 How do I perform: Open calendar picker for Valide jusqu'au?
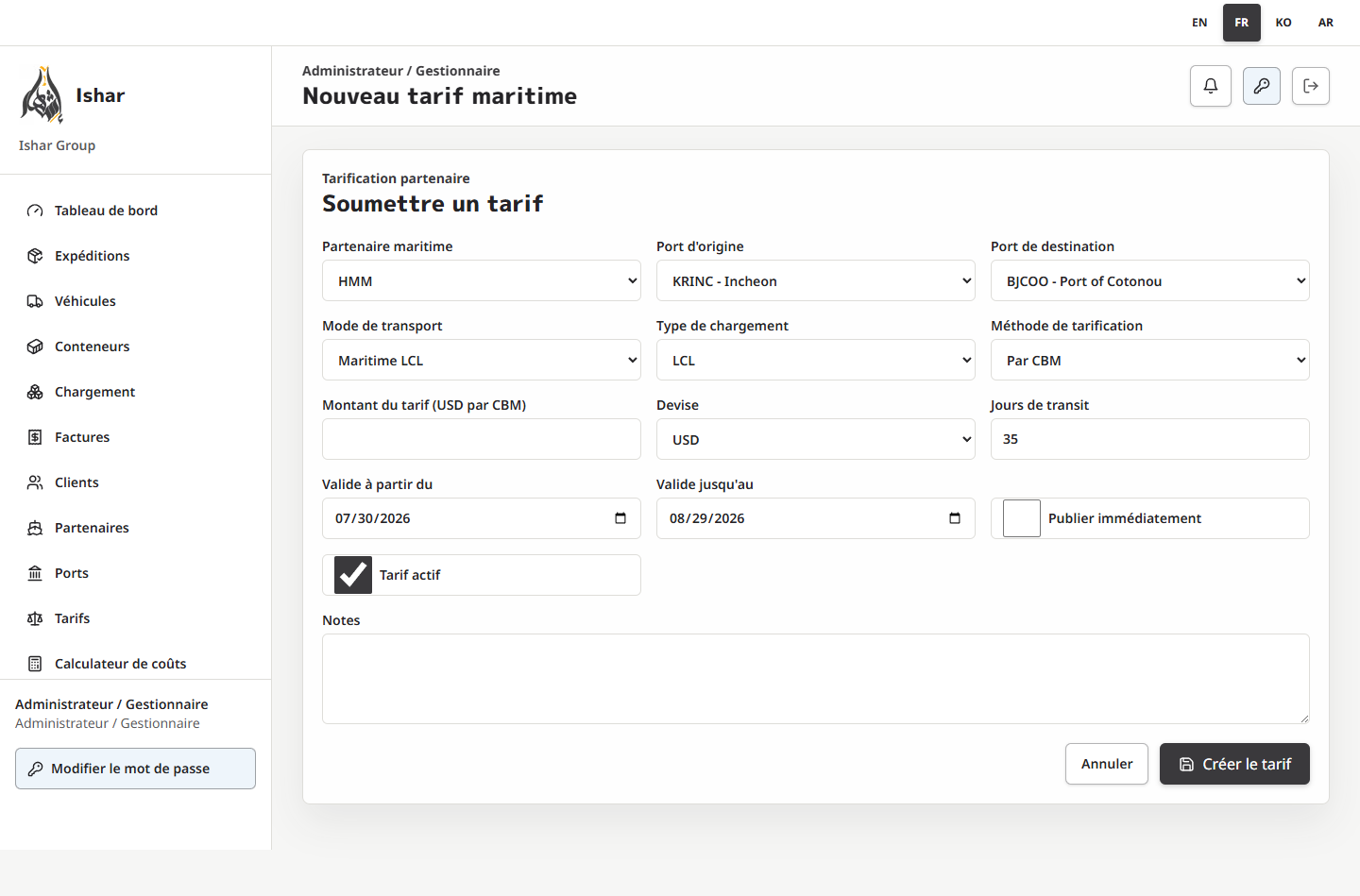coord(955,518)
